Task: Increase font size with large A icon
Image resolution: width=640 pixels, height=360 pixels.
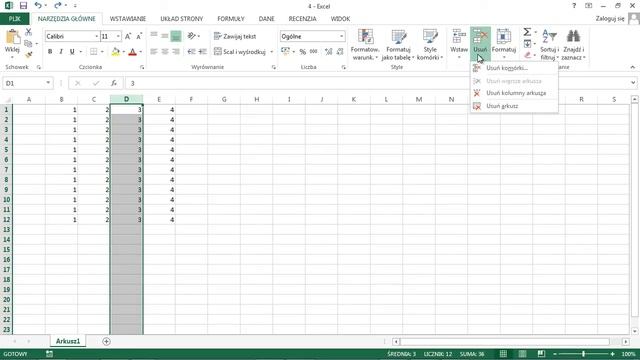Action: point(128,36)
